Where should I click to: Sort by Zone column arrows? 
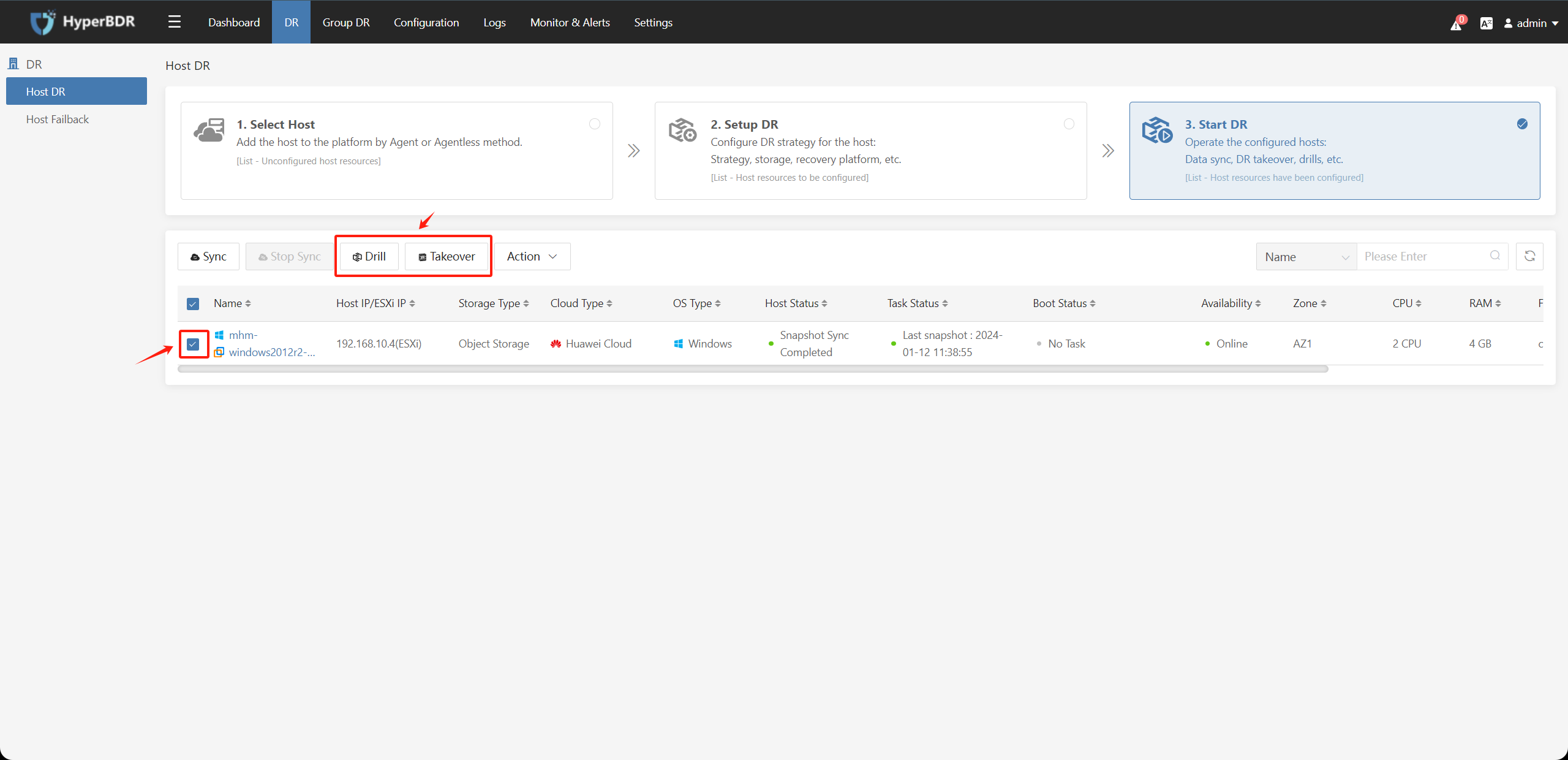tap(1324, 303)
